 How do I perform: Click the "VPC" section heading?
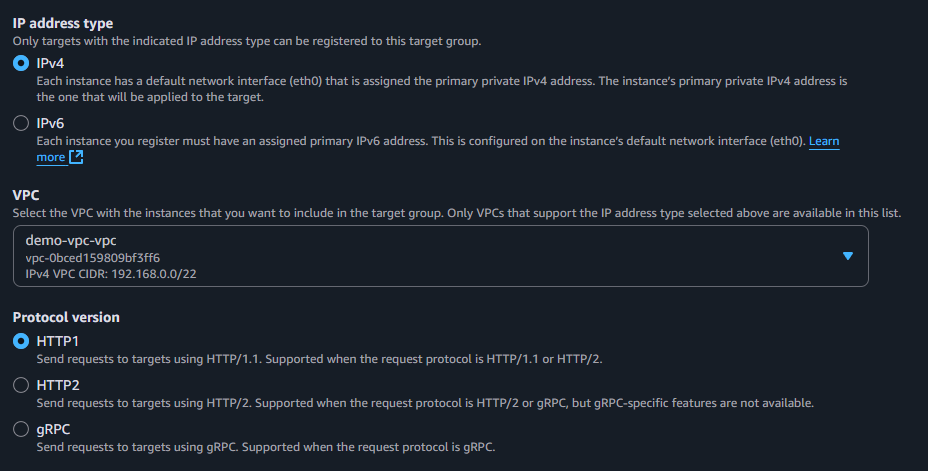(26, 196)
